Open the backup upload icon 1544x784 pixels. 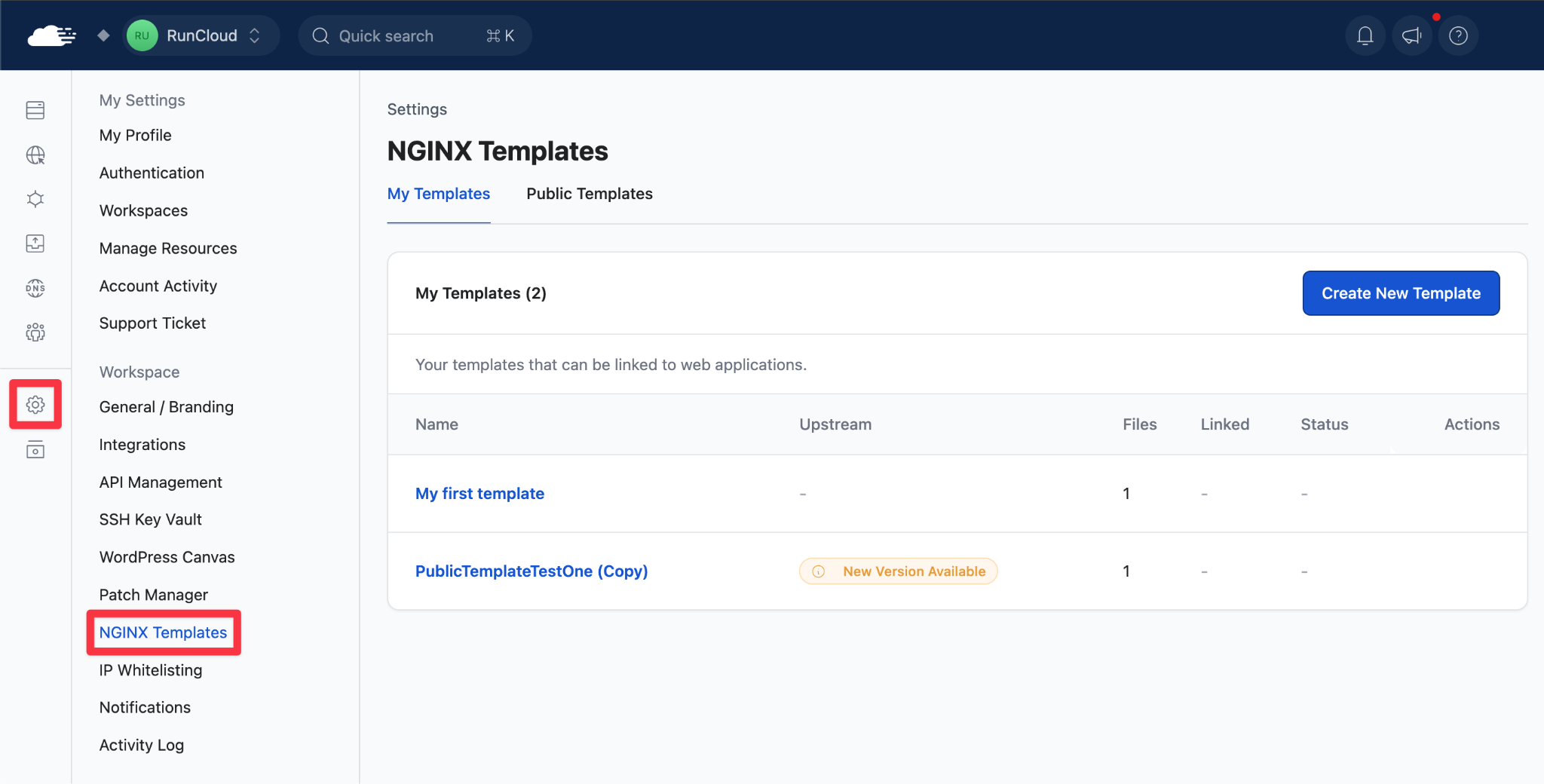(x=35, y=243)
